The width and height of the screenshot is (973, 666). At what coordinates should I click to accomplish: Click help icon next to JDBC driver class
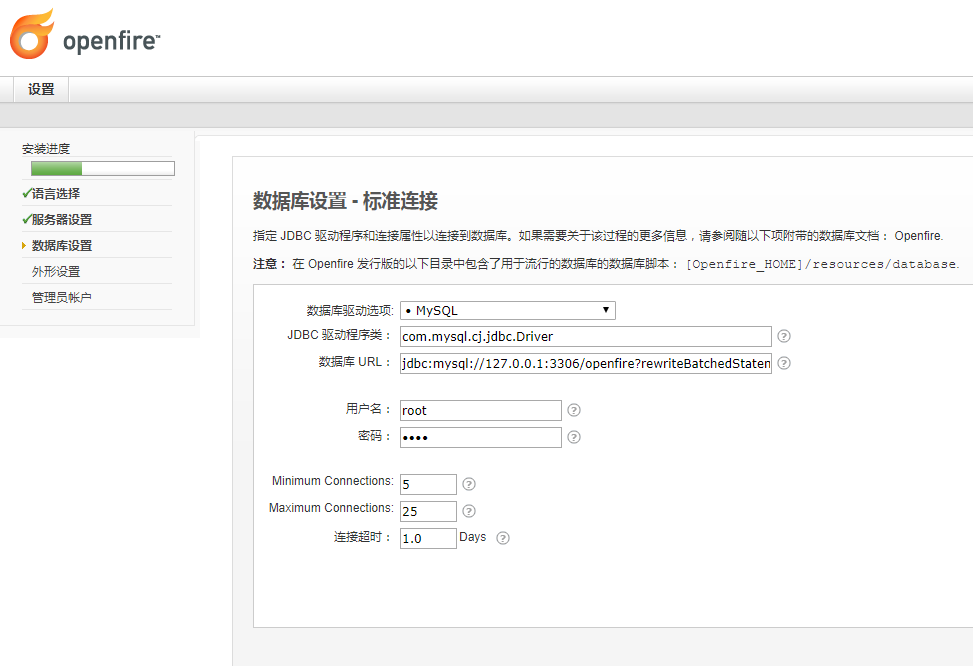pos(784,336)
